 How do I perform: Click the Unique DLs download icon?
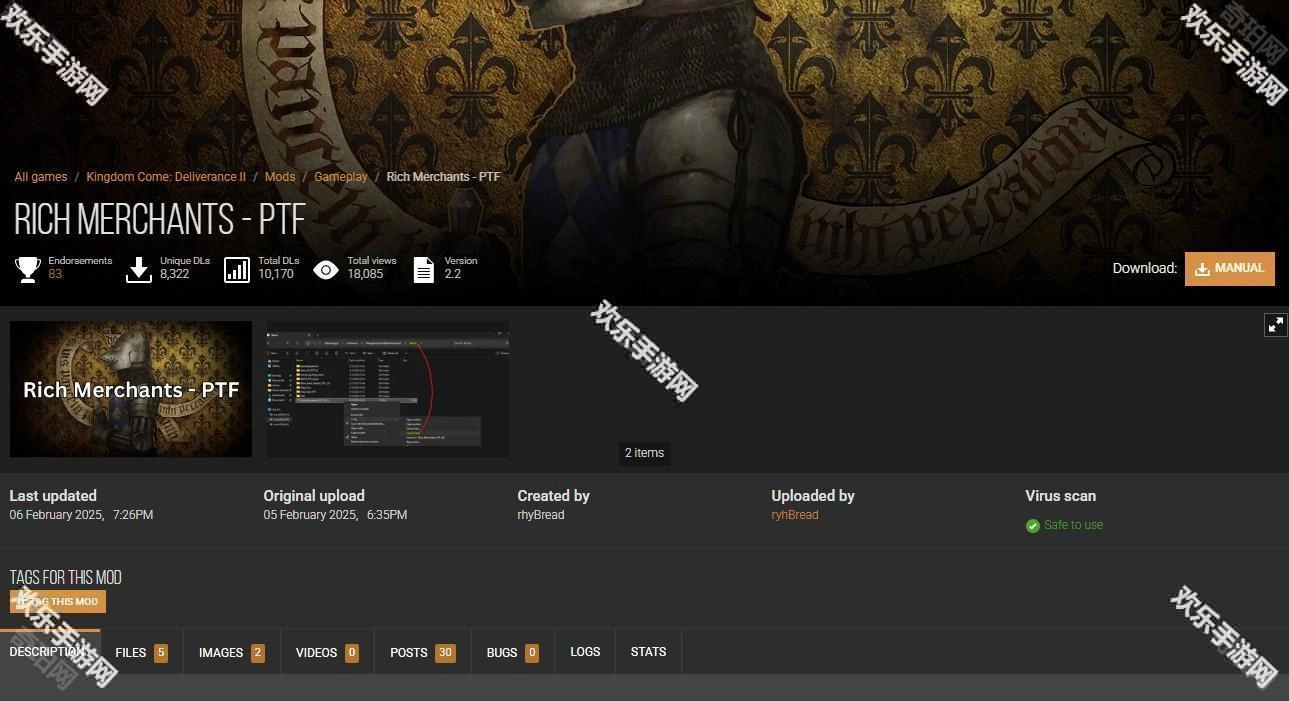tap(139, 269)
